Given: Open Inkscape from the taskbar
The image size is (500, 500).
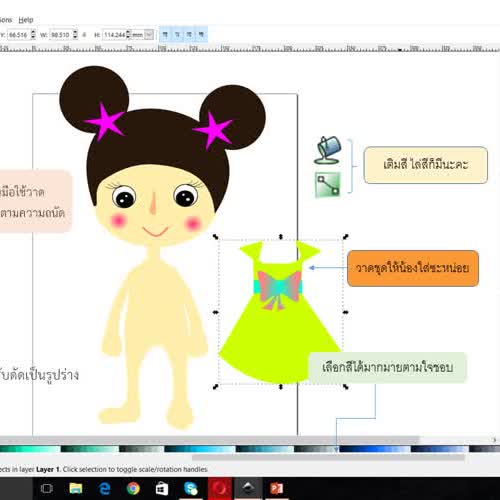Looking at the screenshot, I should (248, 489).
